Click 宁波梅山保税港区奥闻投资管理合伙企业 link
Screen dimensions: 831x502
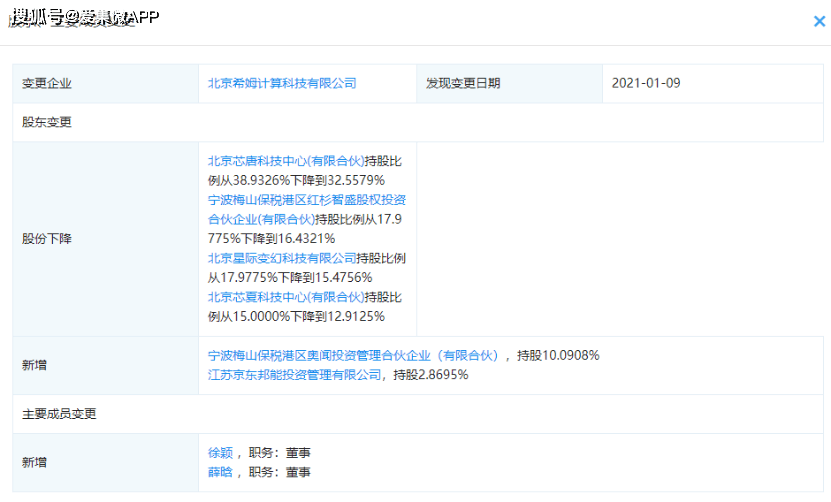pyautogui.click(x=352, y=355)
